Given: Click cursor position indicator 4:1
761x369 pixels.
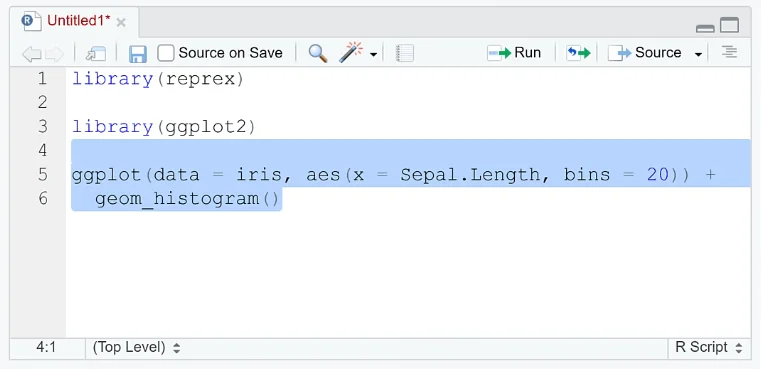Looking at the screenshot, I should (x=46, y=347).
